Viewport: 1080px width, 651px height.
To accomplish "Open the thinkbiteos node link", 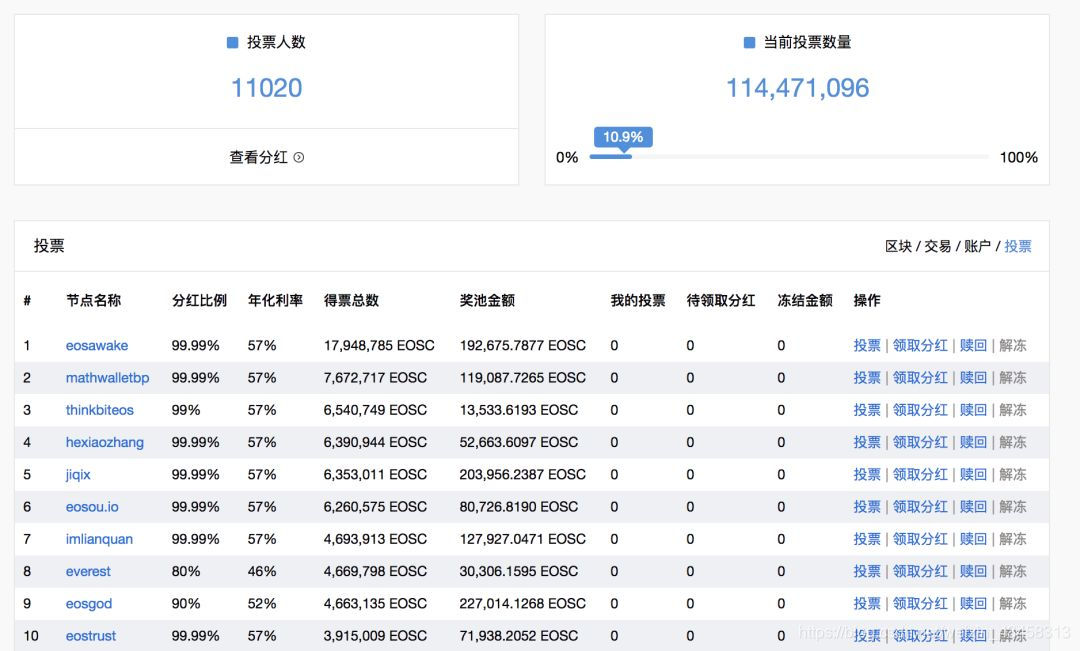I will click(100, 410).
